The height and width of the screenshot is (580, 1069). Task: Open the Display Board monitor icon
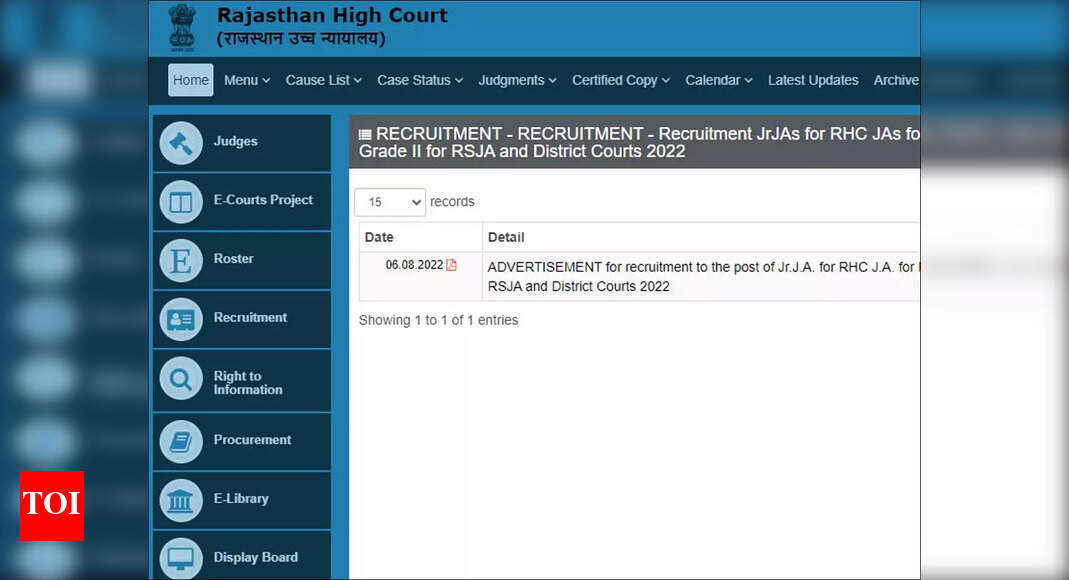(x=181, y=558)
